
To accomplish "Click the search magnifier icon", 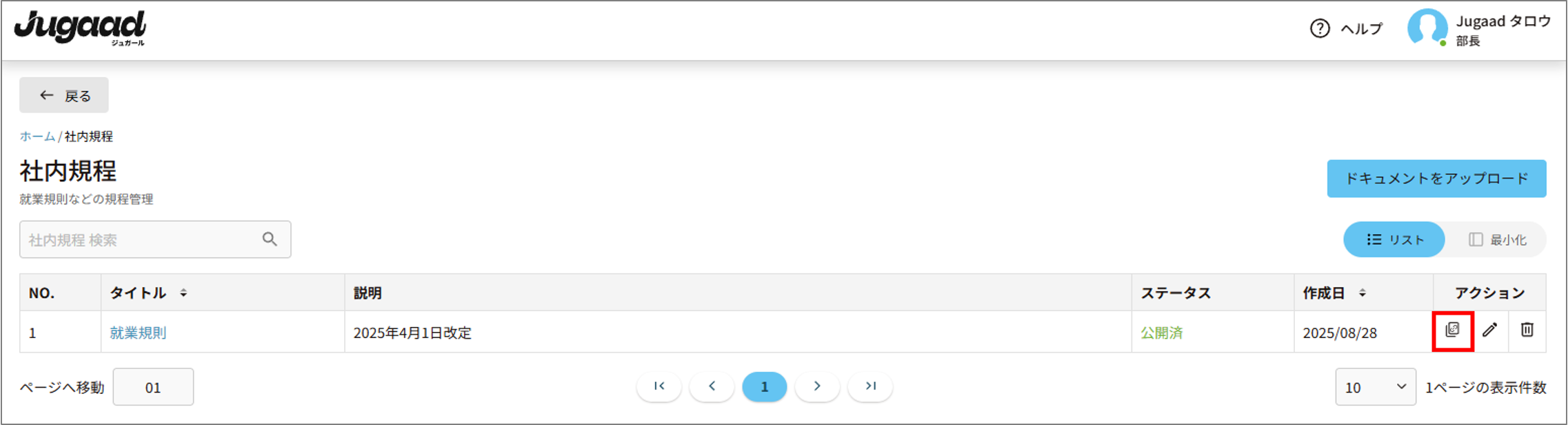I will click(270, 239).
